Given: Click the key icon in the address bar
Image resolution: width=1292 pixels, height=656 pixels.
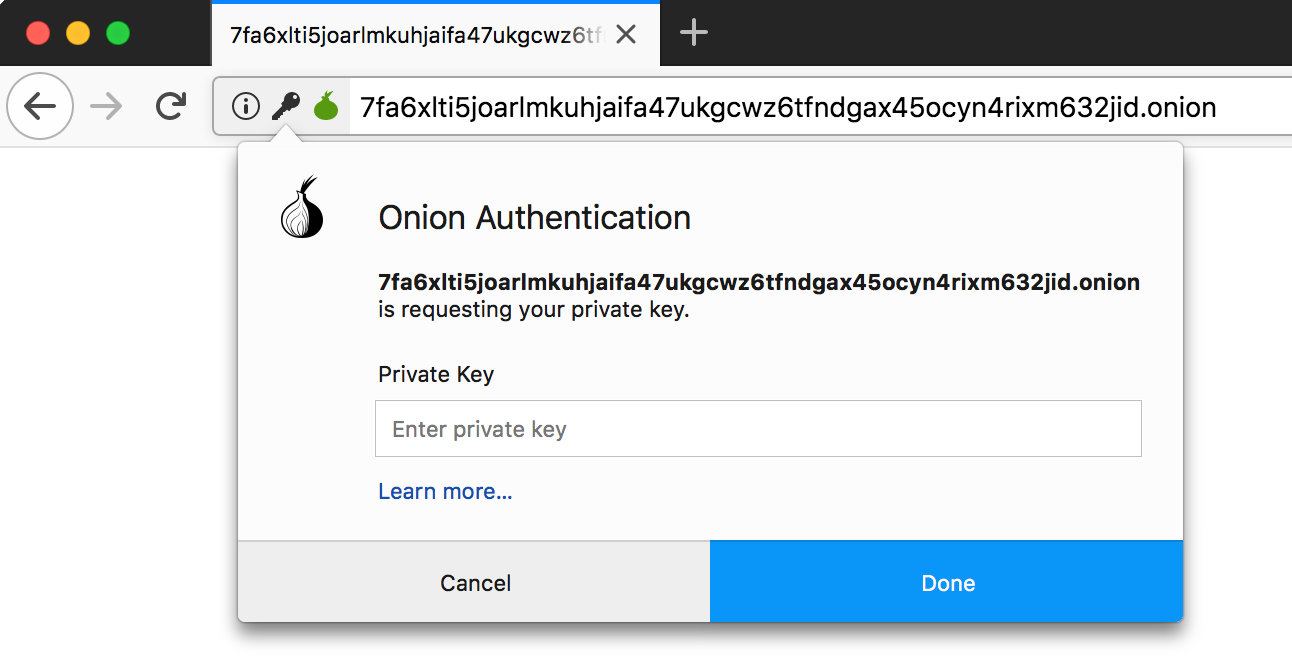Looking at the screenshot, I should pos(286,106).
